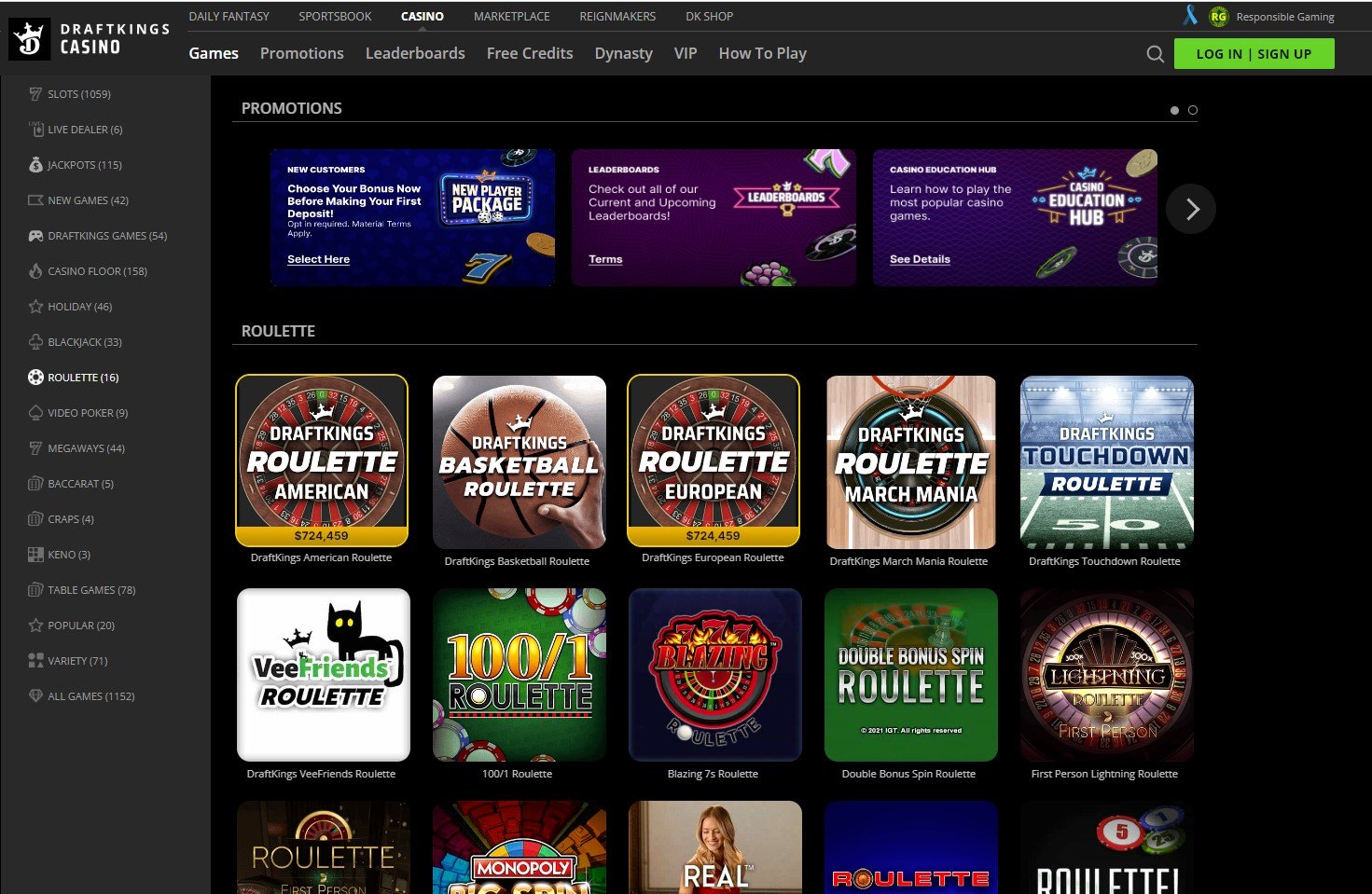The width and height of the screenshot is (1372, 894).
Task: Click the Log In | Sign Up button
Action: [1254, 54]
